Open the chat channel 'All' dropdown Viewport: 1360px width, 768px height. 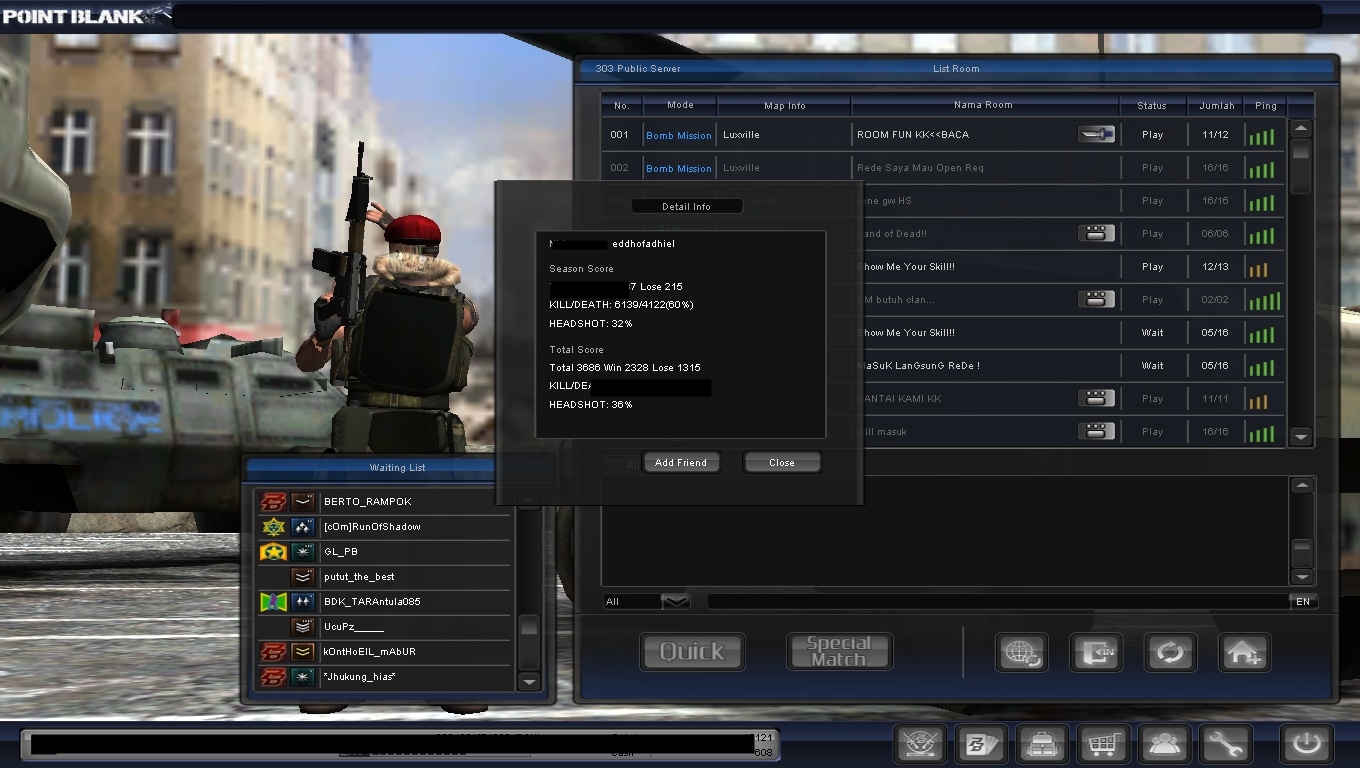[676, 601]
